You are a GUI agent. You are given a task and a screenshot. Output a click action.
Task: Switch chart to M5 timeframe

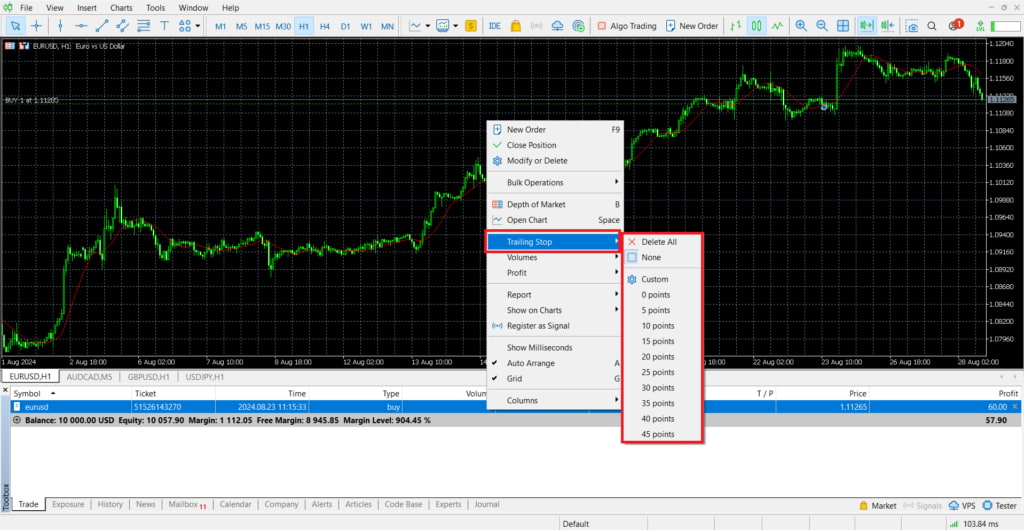[x=242, y=26]
